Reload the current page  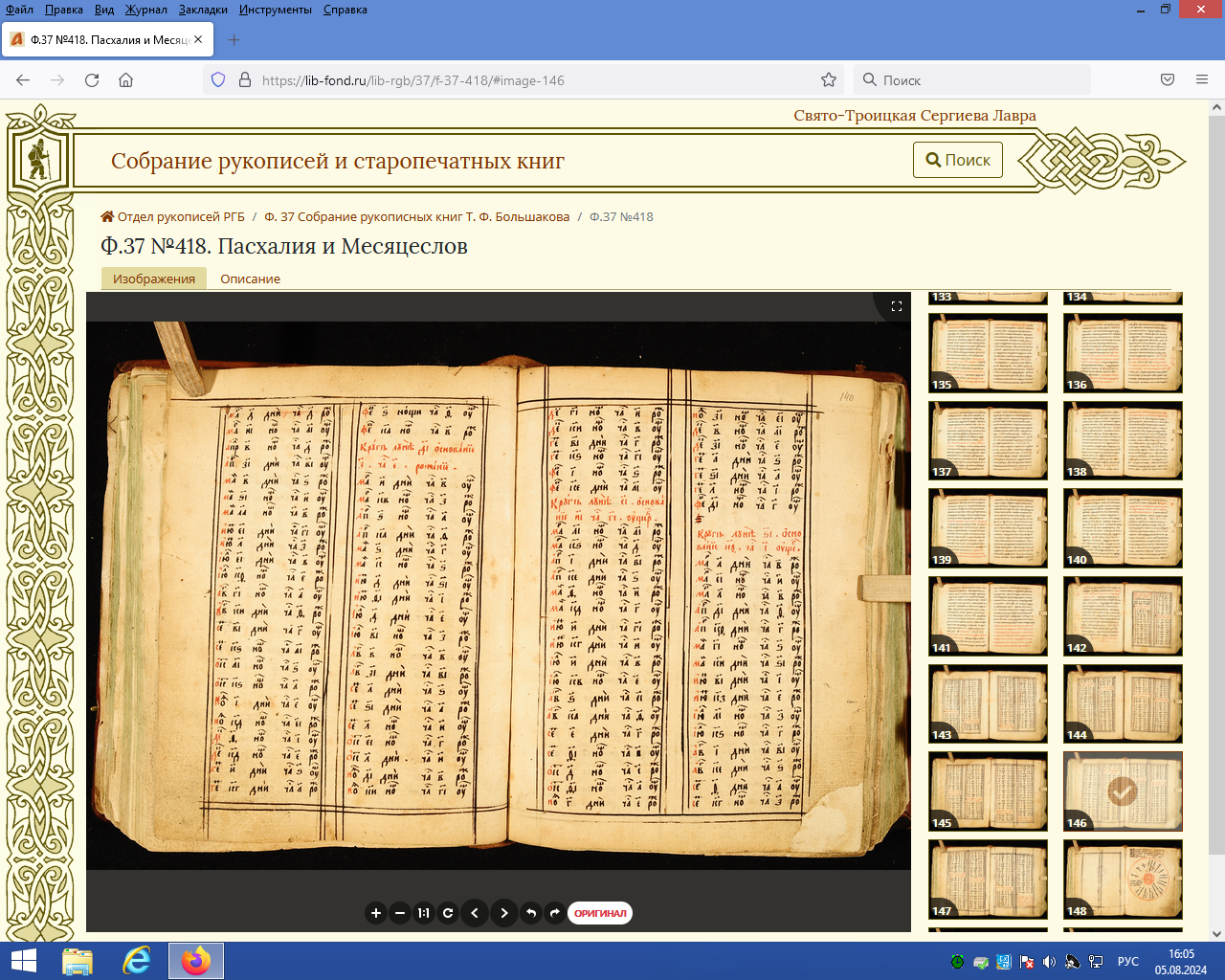[92, 80]
